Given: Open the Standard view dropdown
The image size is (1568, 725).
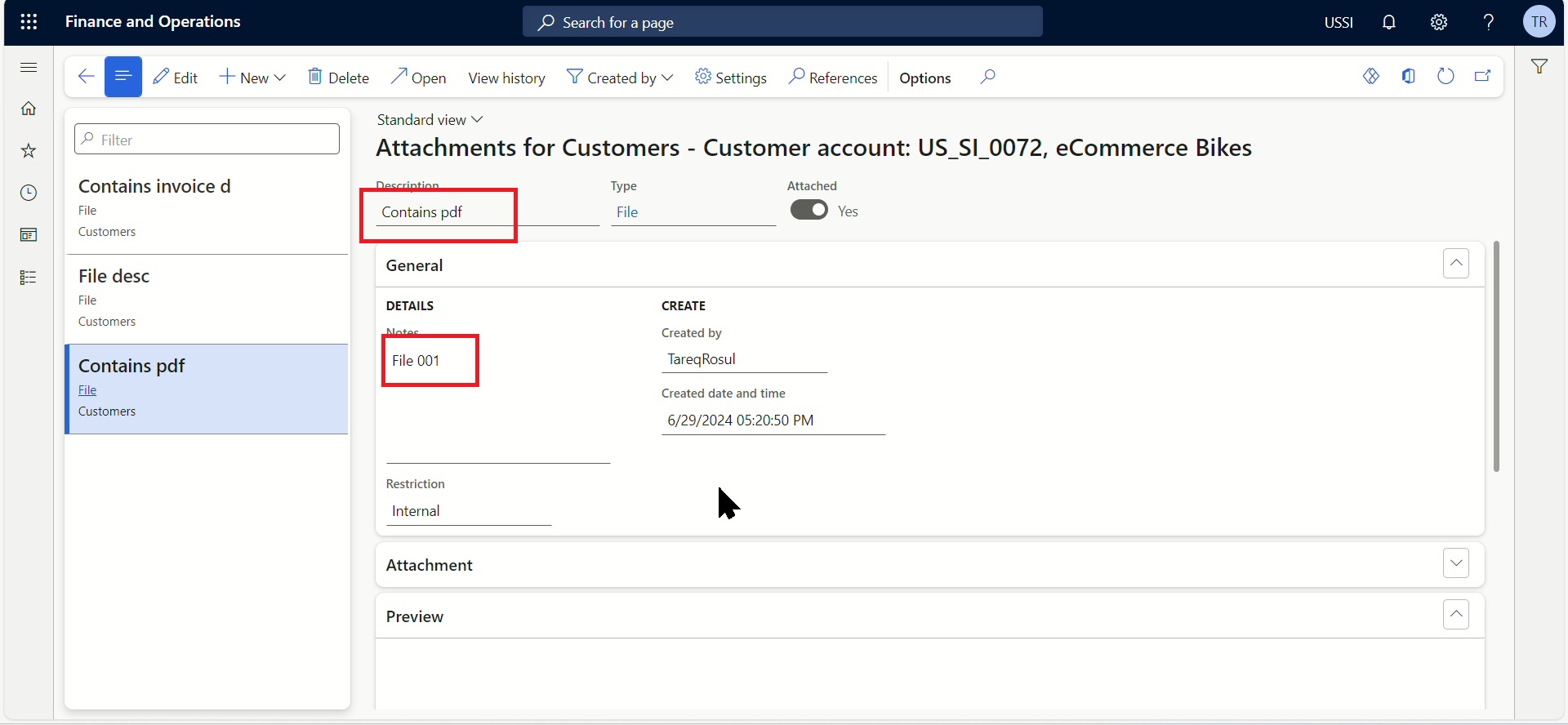Looking at the screenshot, I should (x=430, y=120).
